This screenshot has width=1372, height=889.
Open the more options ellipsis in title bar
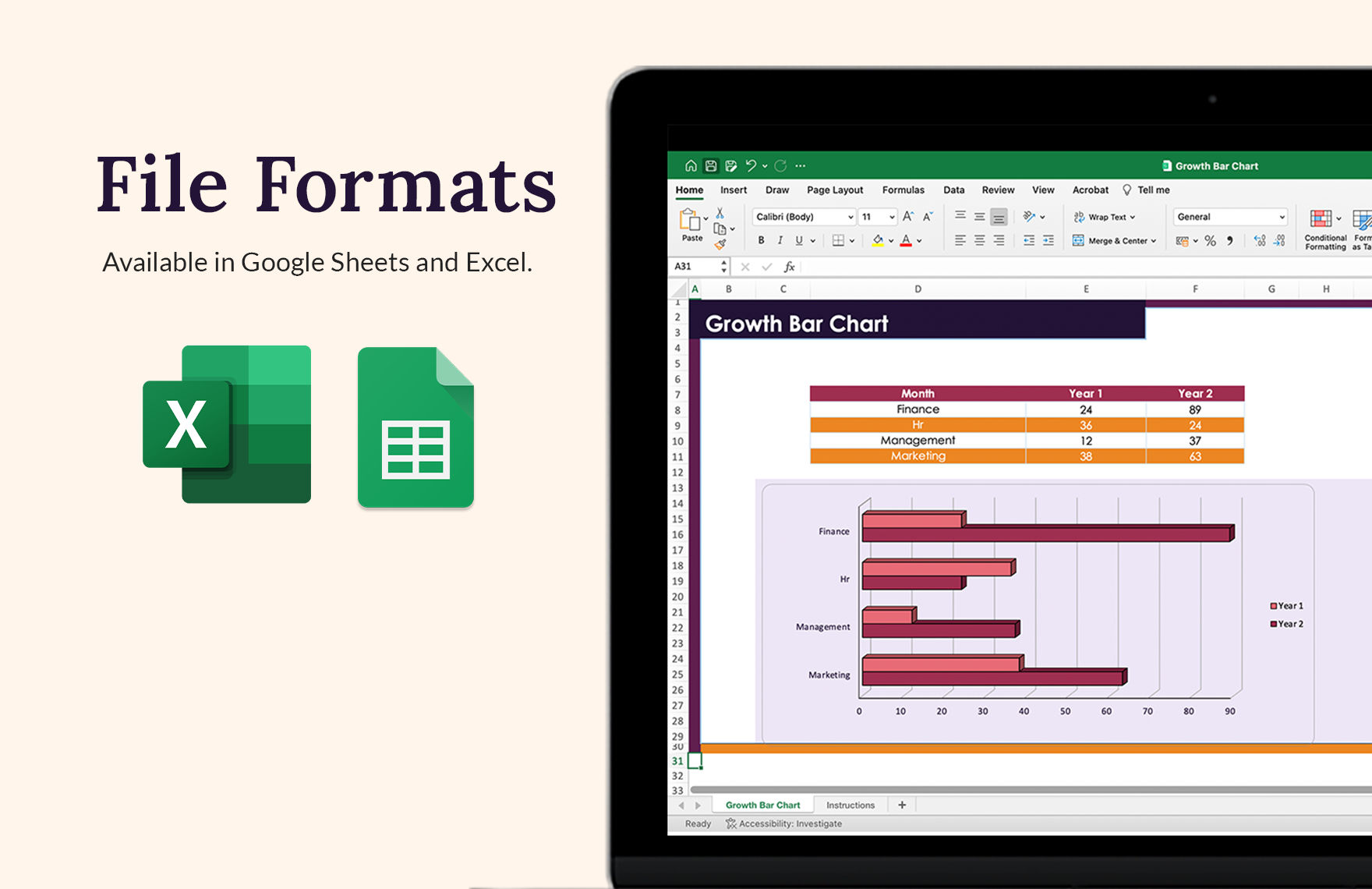(801, 165)
